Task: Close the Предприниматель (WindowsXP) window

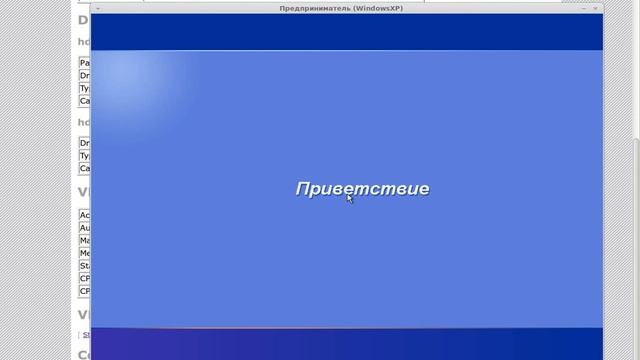Action: click(596, 9)
